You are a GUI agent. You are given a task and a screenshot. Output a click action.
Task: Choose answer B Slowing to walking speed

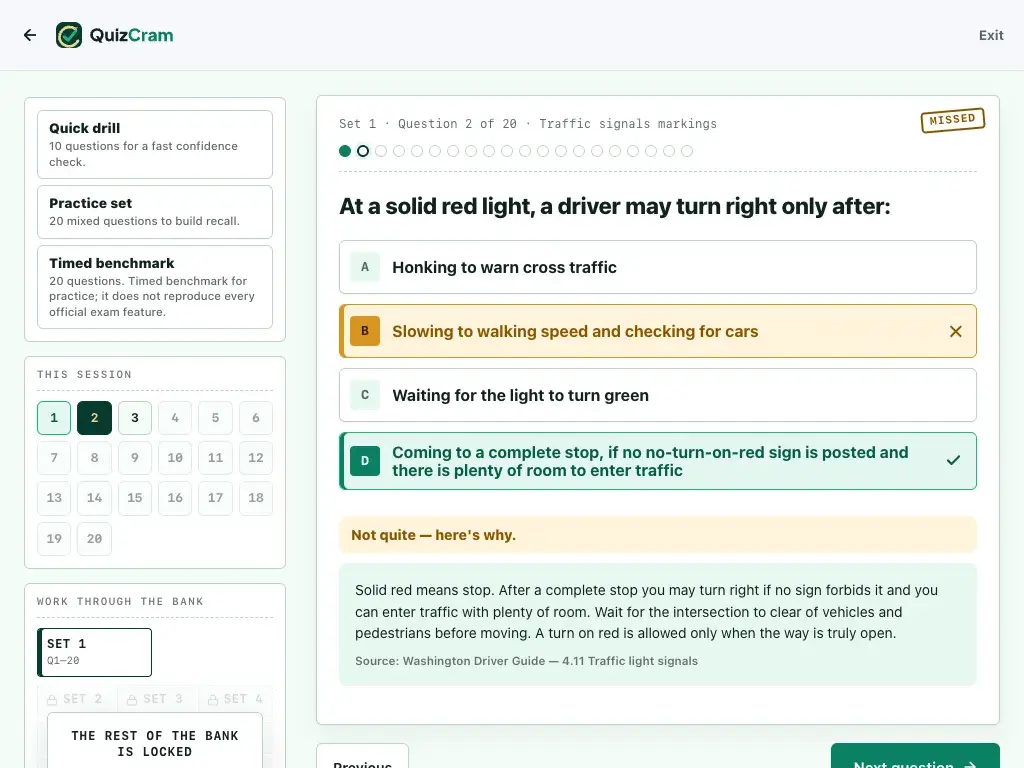point(658,331)
